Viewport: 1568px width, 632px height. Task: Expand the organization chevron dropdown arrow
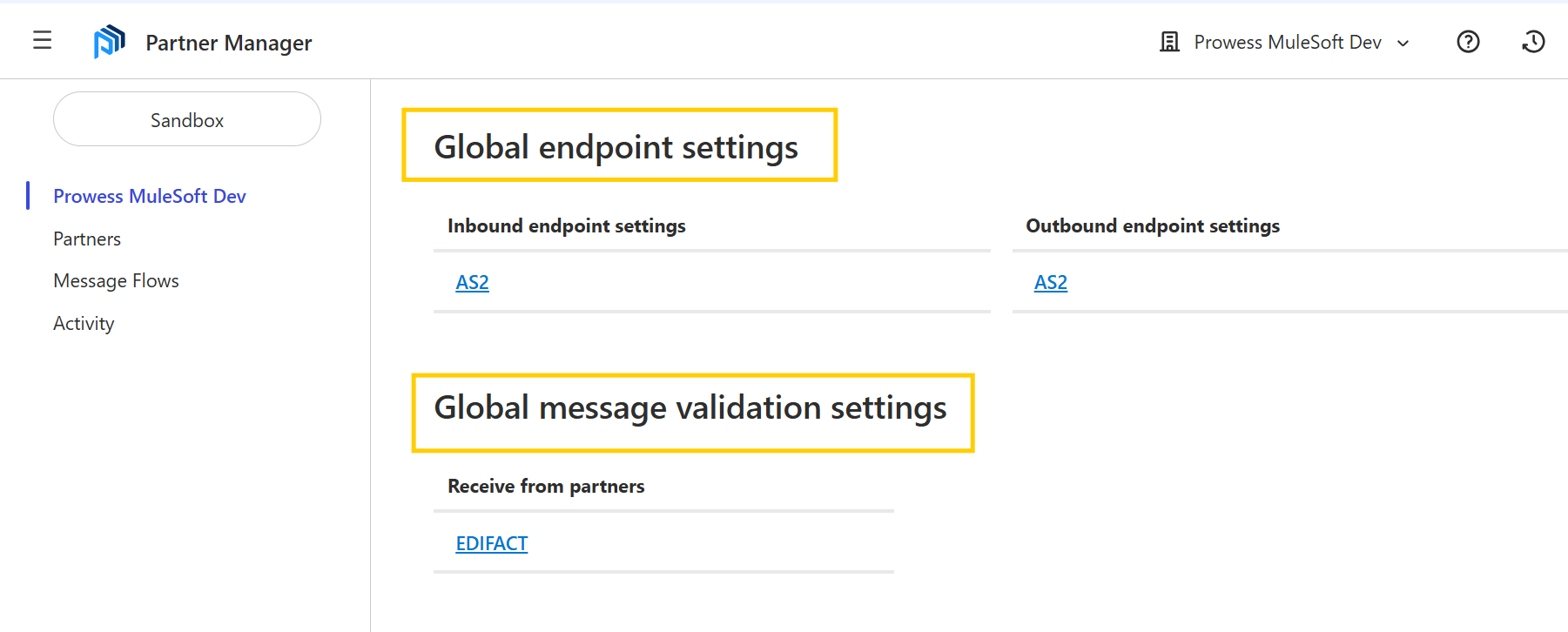pyautogui.click(x=1403, y=44)
